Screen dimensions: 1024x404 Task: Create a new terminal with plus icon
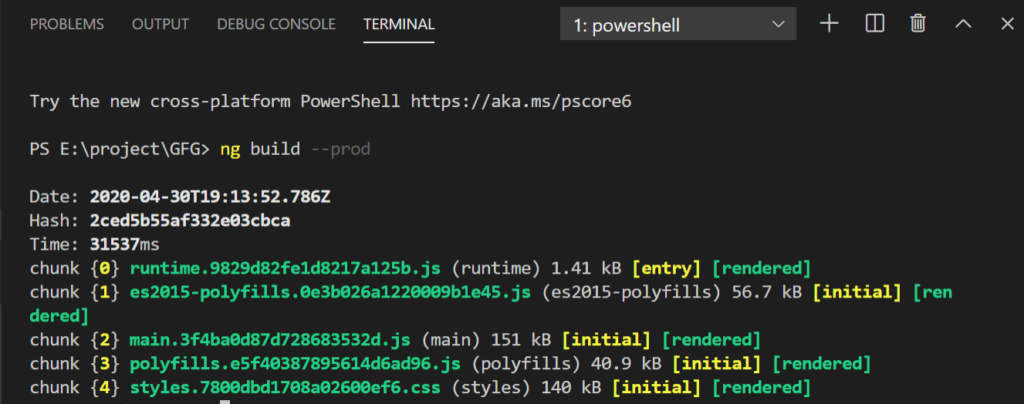click(829, 24)
